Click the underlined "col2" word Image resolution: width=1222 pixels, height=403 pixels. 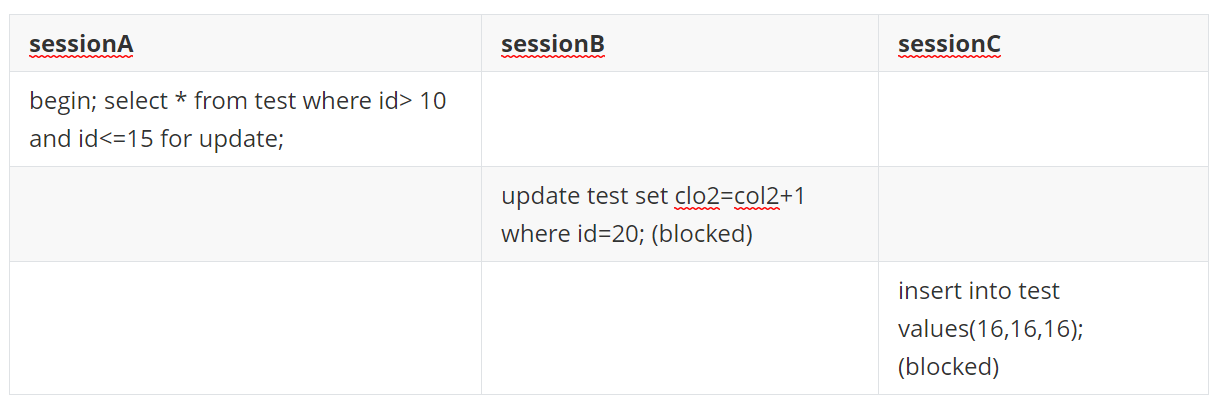click(756, 196)
